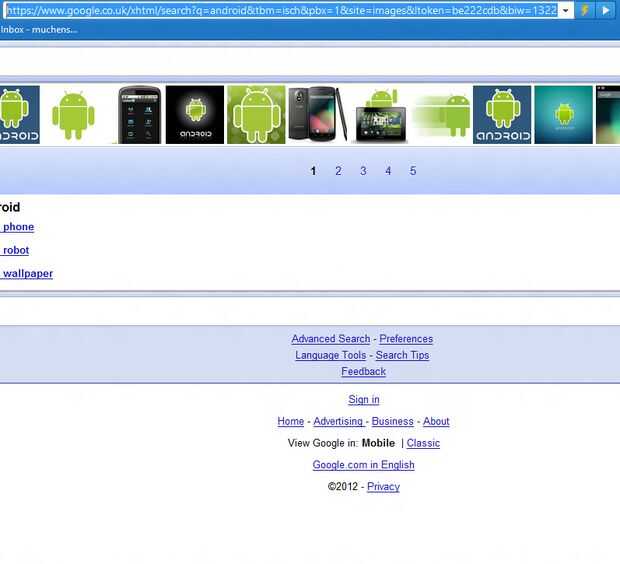Open the Advanced Search link
This screenshot has height=564, width=620.
point(331,339)
